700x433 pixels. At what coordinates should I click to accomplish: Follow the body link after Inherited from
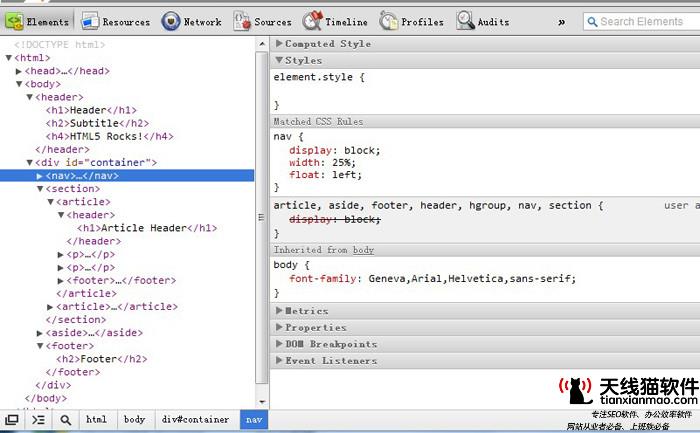pos(363,250)
